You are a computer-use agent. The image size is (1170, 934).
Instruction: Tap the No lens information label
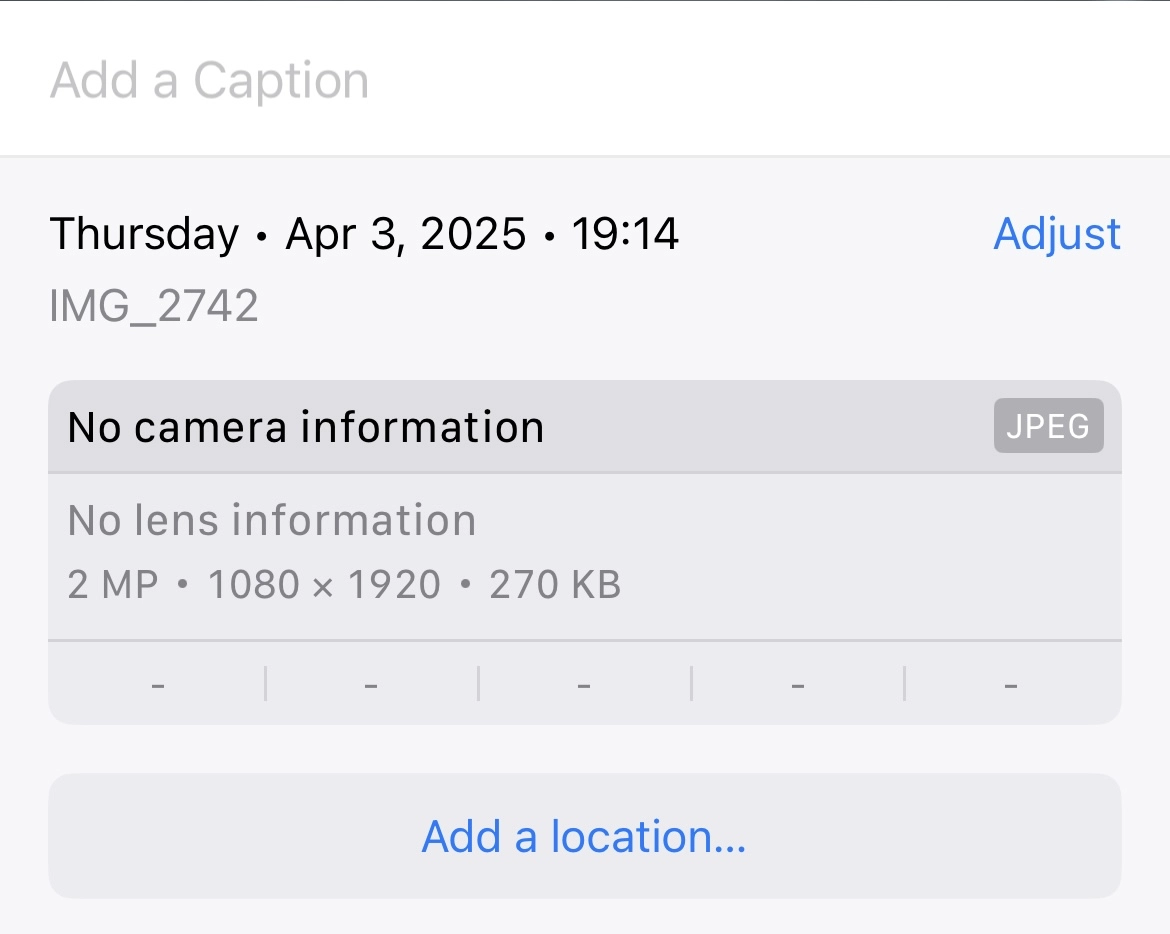(271, 520)
